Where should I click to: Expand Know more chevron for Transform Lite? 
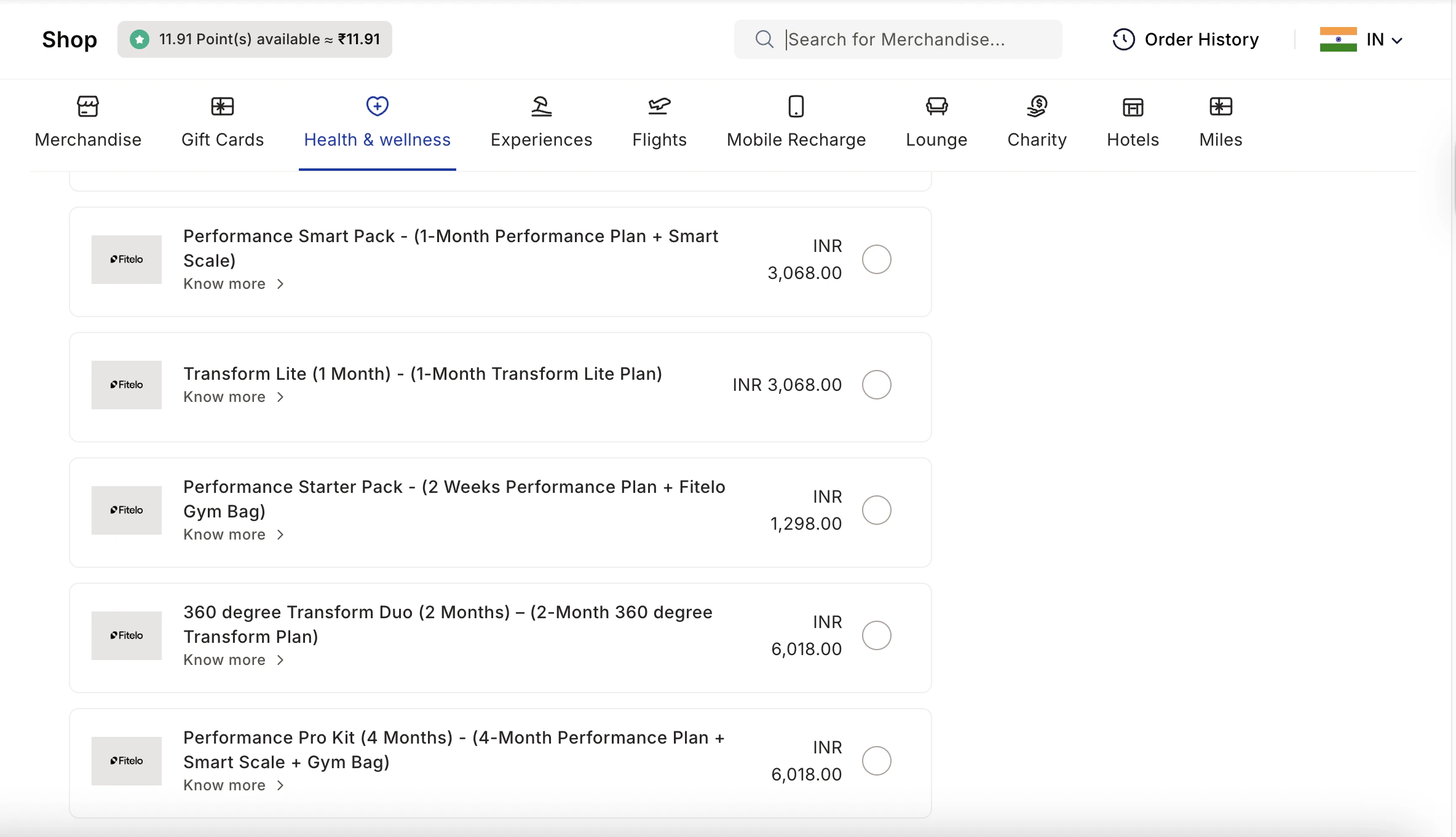[280, 397]
